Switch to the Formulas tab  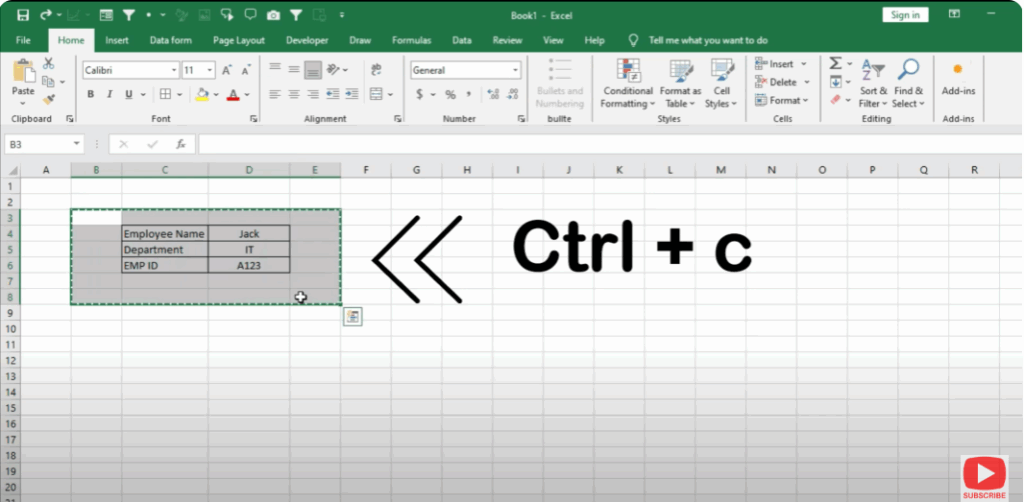[x=411, y=40]
